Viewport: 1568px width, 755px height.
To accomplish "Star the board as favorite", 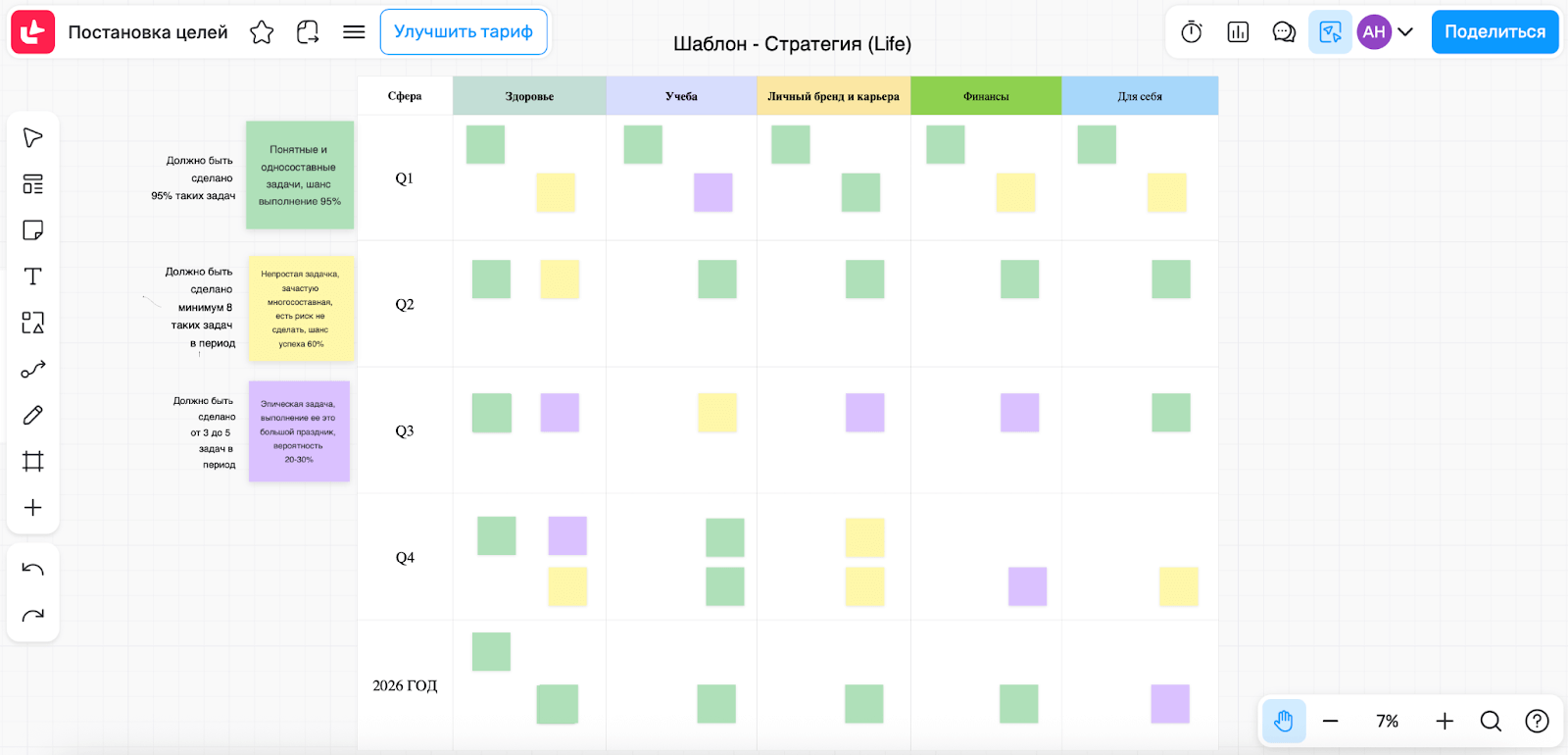I will coord(262,32).
